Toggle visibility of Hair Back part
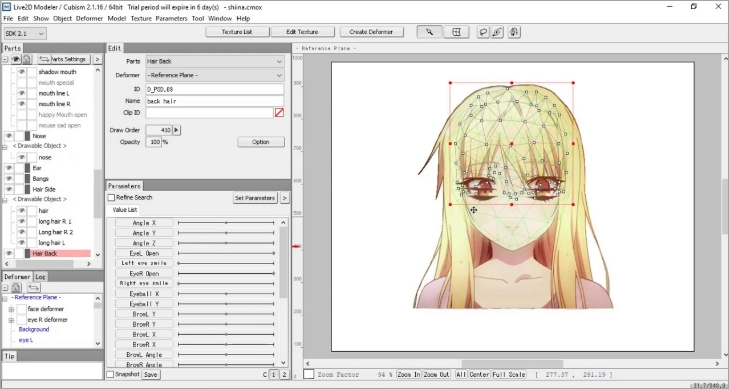 pyautogui.click(x=8, y=253)
